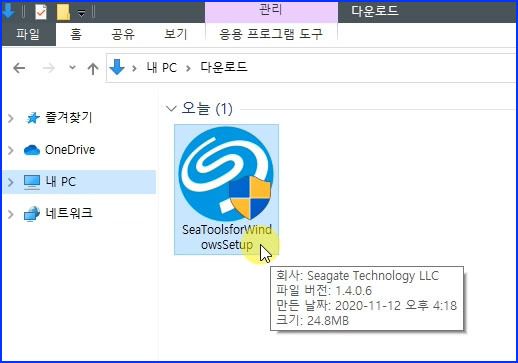
Task: Expand the OneDrive tree node
Action: (11, 150)
